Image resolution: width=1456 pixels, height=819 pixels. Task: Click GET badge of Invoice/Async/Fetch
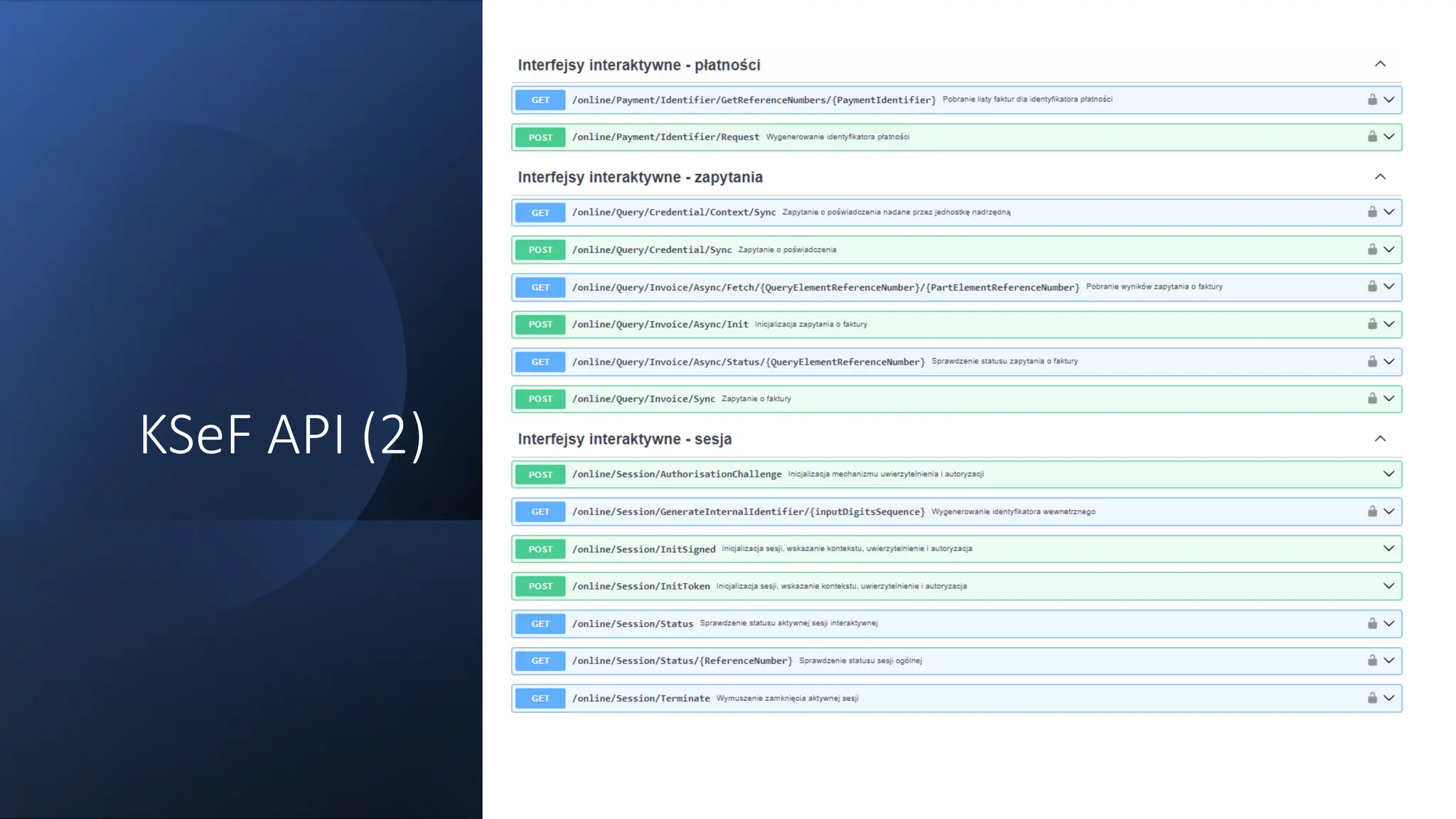coord(540,287)
